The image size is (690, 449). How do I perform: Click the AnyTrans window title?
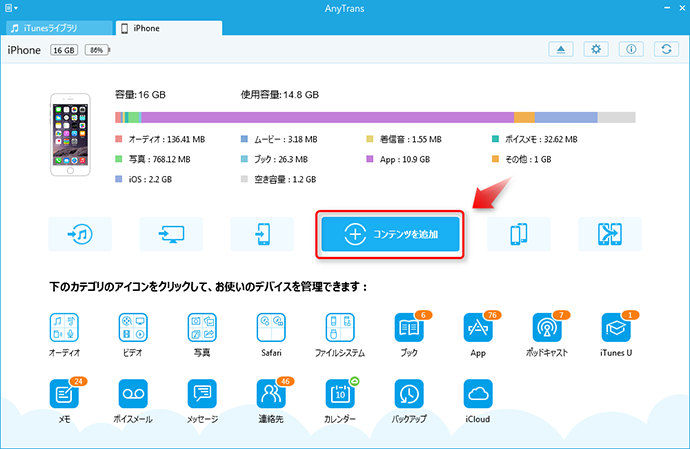pyautogui.click(x=345, y=8)
